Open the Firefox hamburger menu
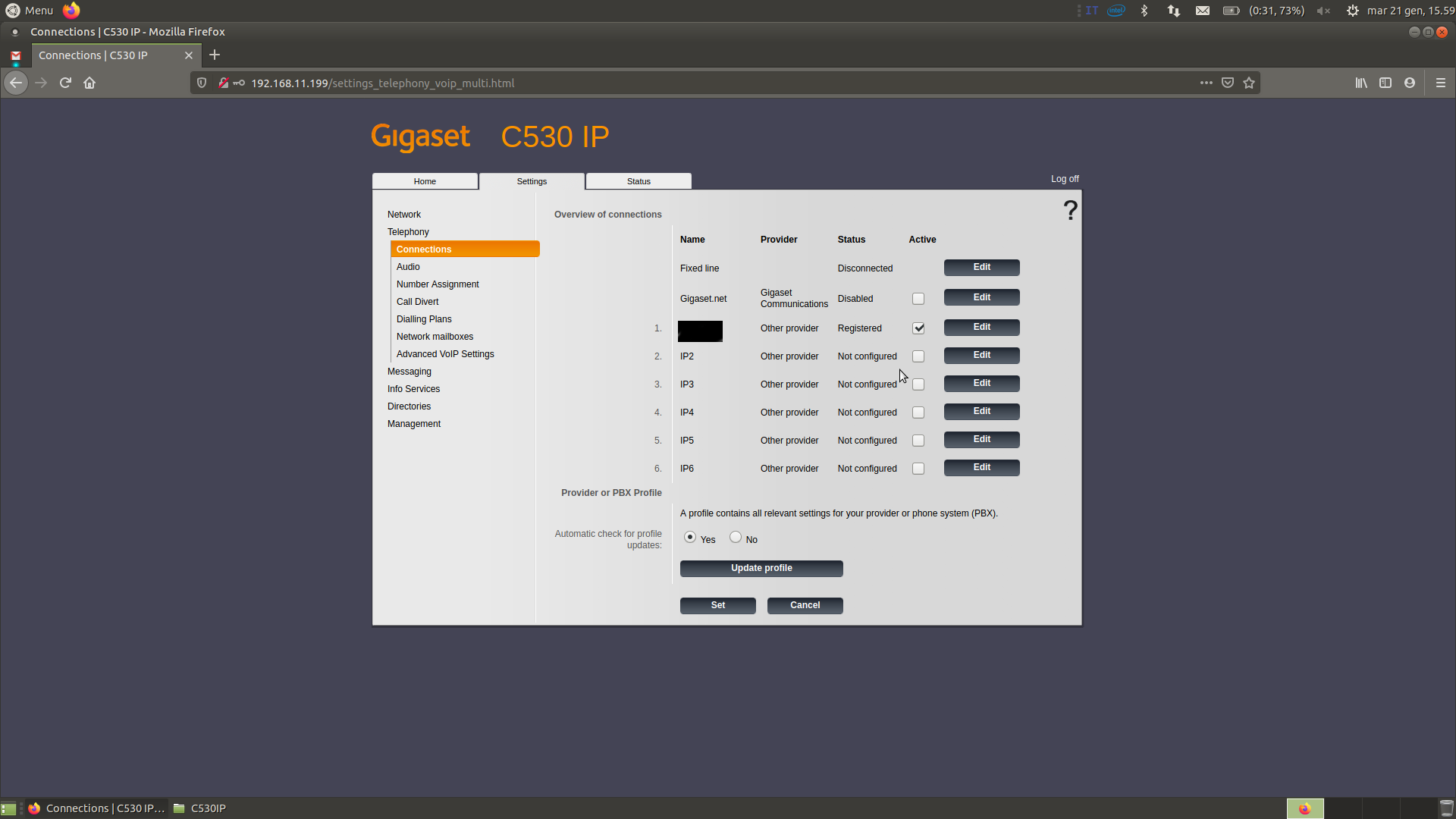Image resolution: width=1456 pixels, height=819 pixels. (x=1441, y=83)
